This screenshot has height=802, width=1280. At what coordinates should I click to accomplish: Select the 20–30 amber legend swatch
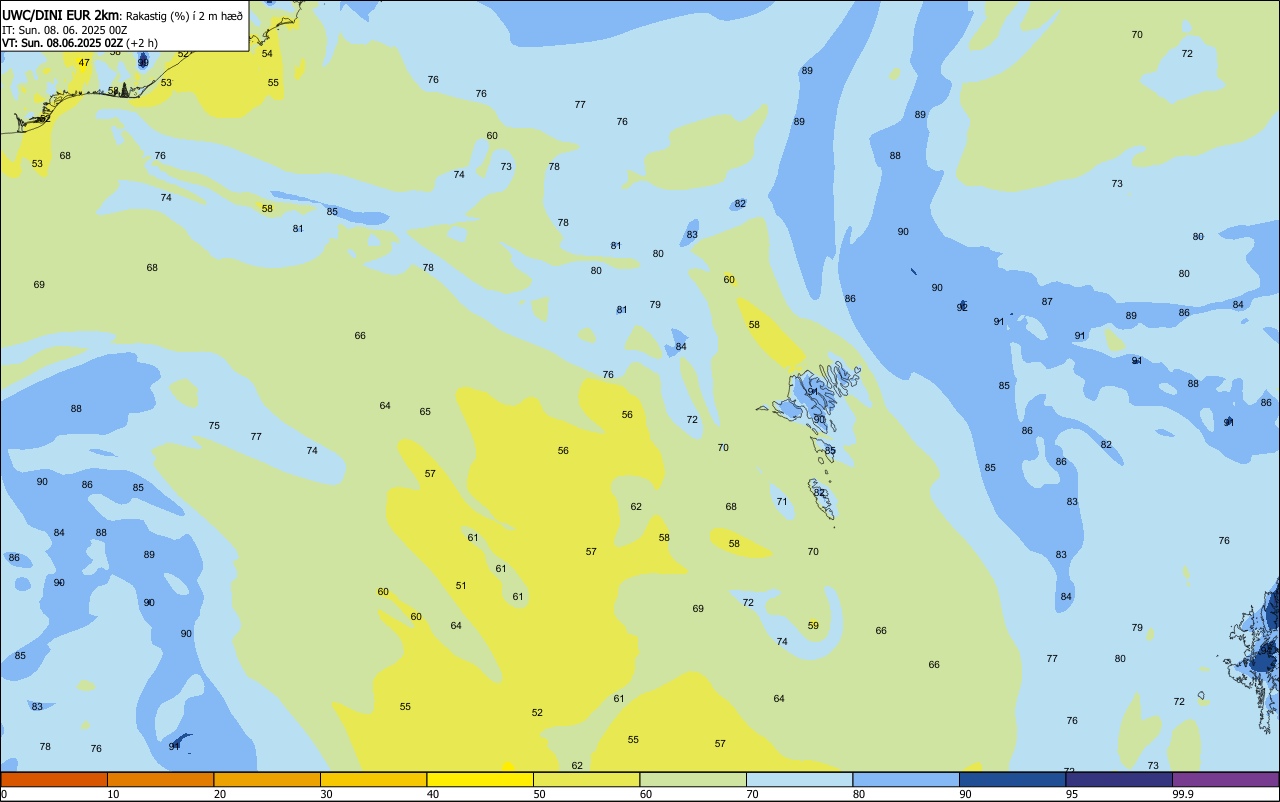[x=267, y=779]
